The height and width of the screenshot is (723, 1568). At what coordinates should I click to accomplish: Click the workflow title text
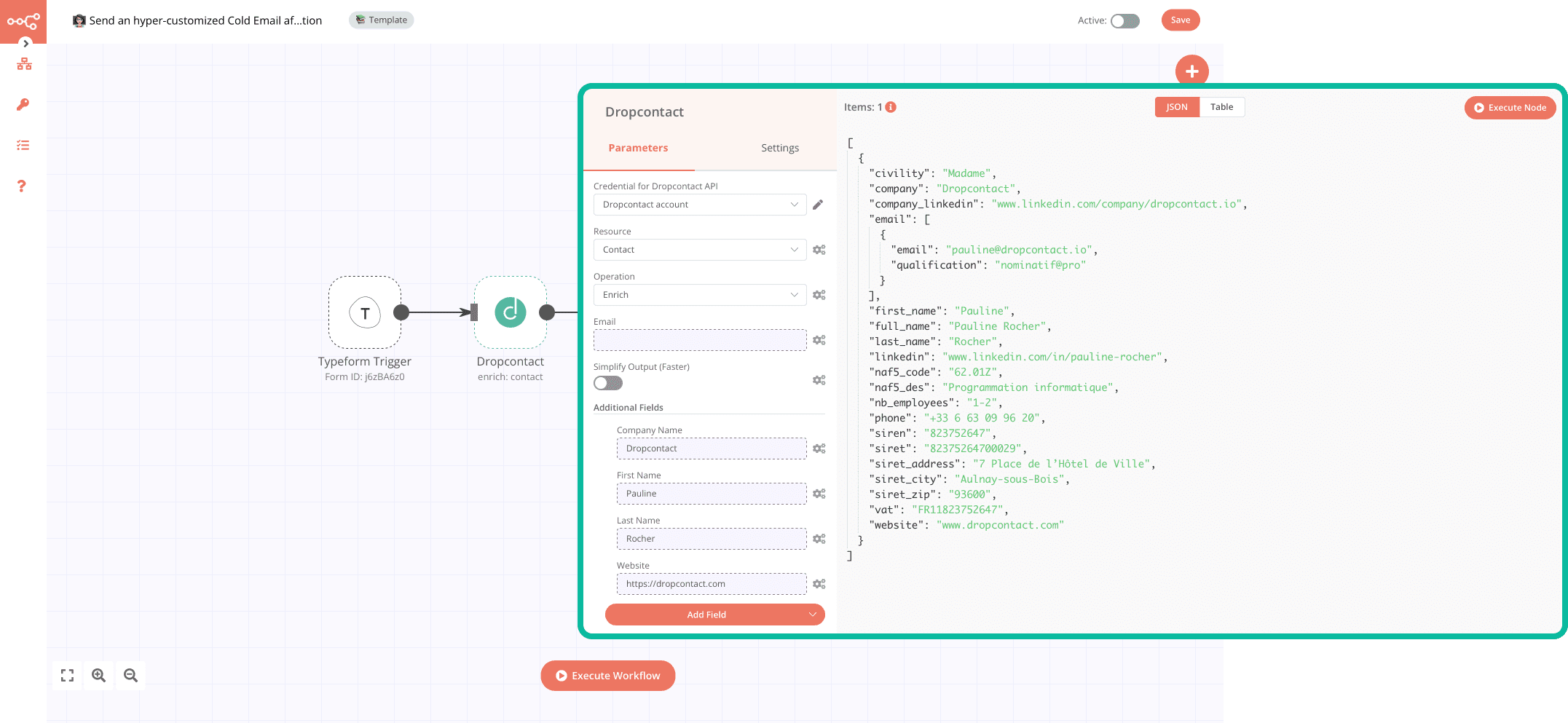point(205,20)
